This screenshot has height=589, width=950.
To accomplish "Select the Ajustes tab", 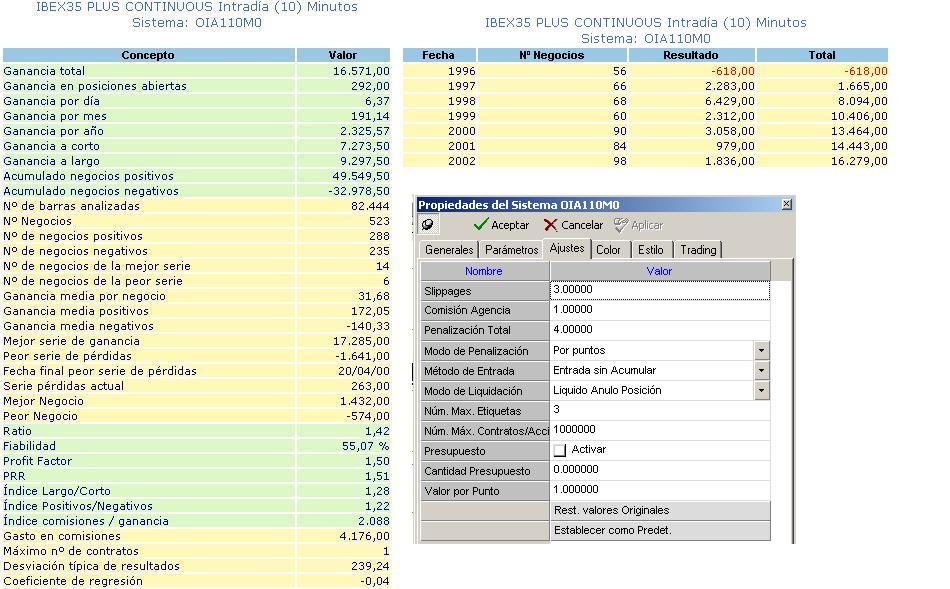I will [x=567, y=248].
